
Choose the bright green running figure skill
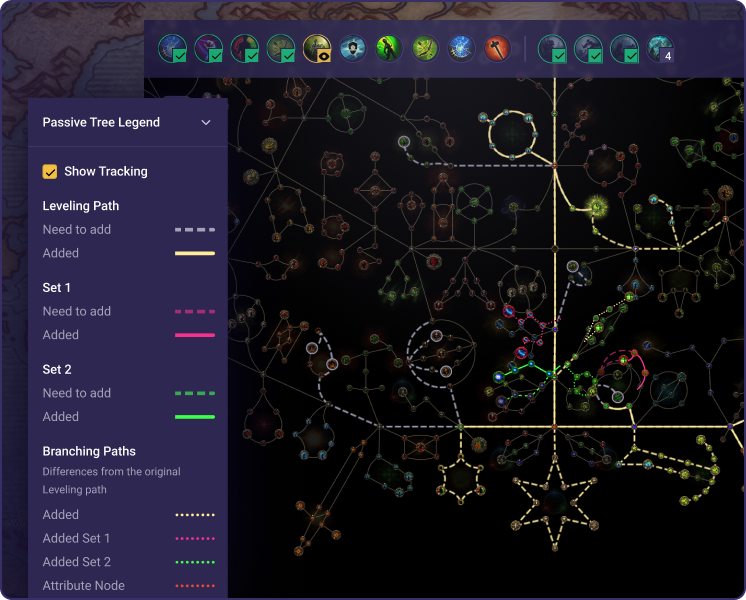pyautogui.click(x=389, y=48)
